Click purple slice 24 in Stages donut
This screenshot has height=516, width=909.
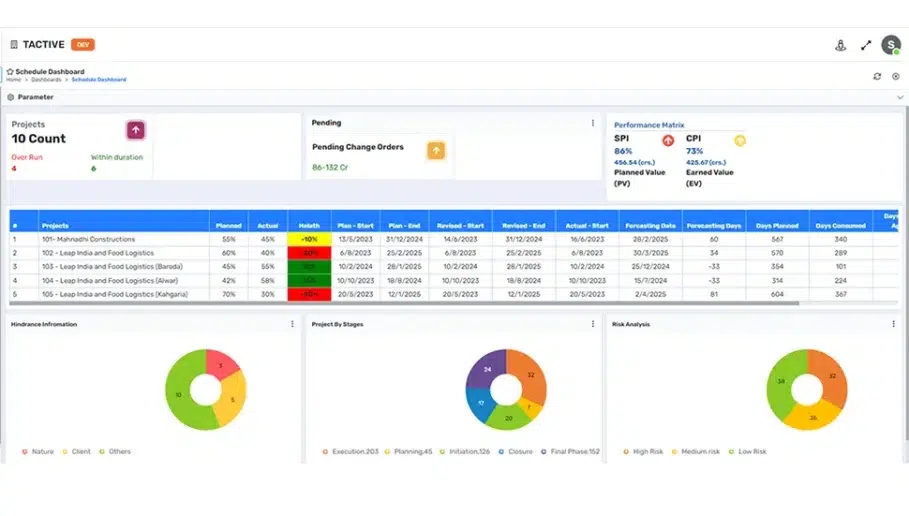click(487, 369)
